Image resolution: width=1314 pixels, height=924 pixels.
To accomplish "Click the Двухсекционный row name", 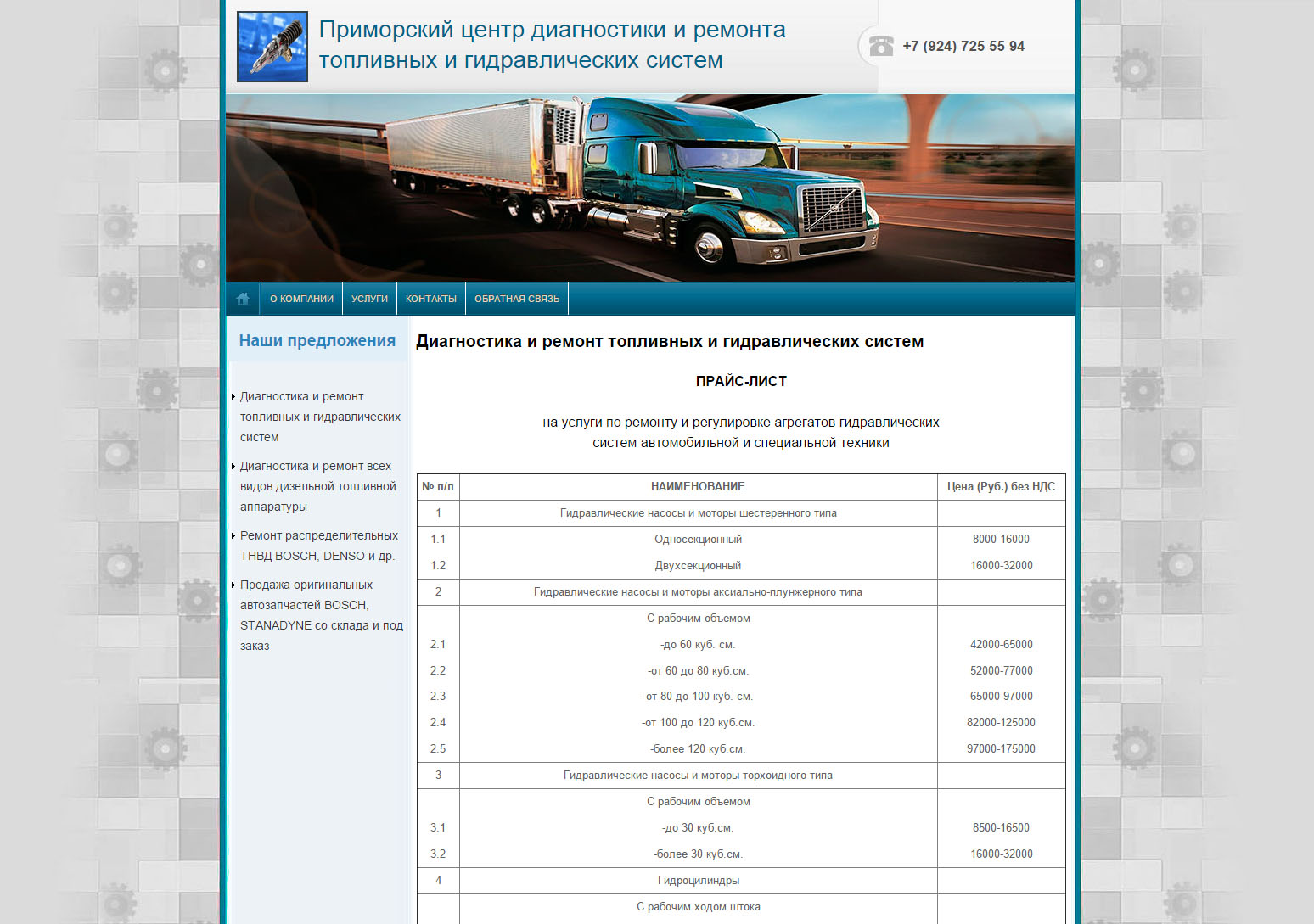I will [699, 565].
